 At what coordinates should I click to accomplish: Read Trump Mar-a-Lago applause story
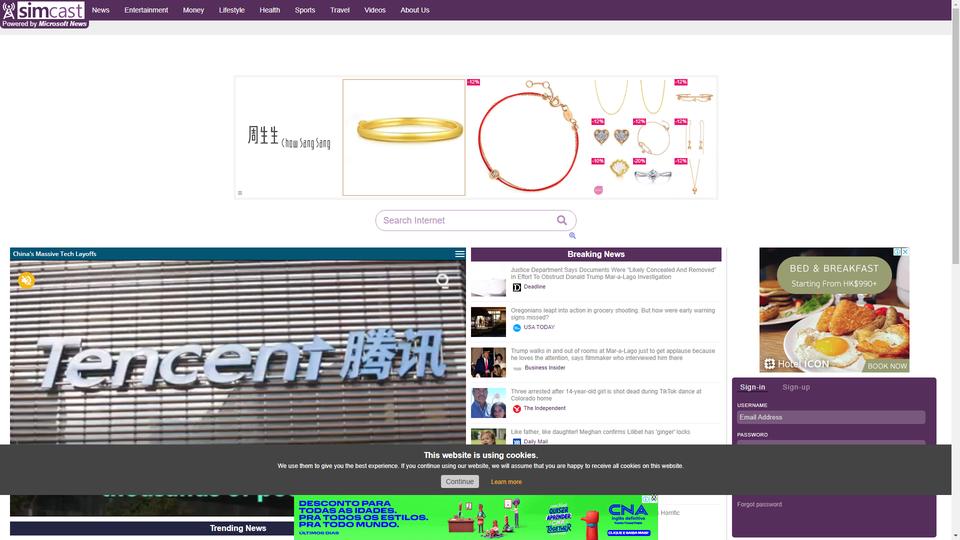coord(613,354)
